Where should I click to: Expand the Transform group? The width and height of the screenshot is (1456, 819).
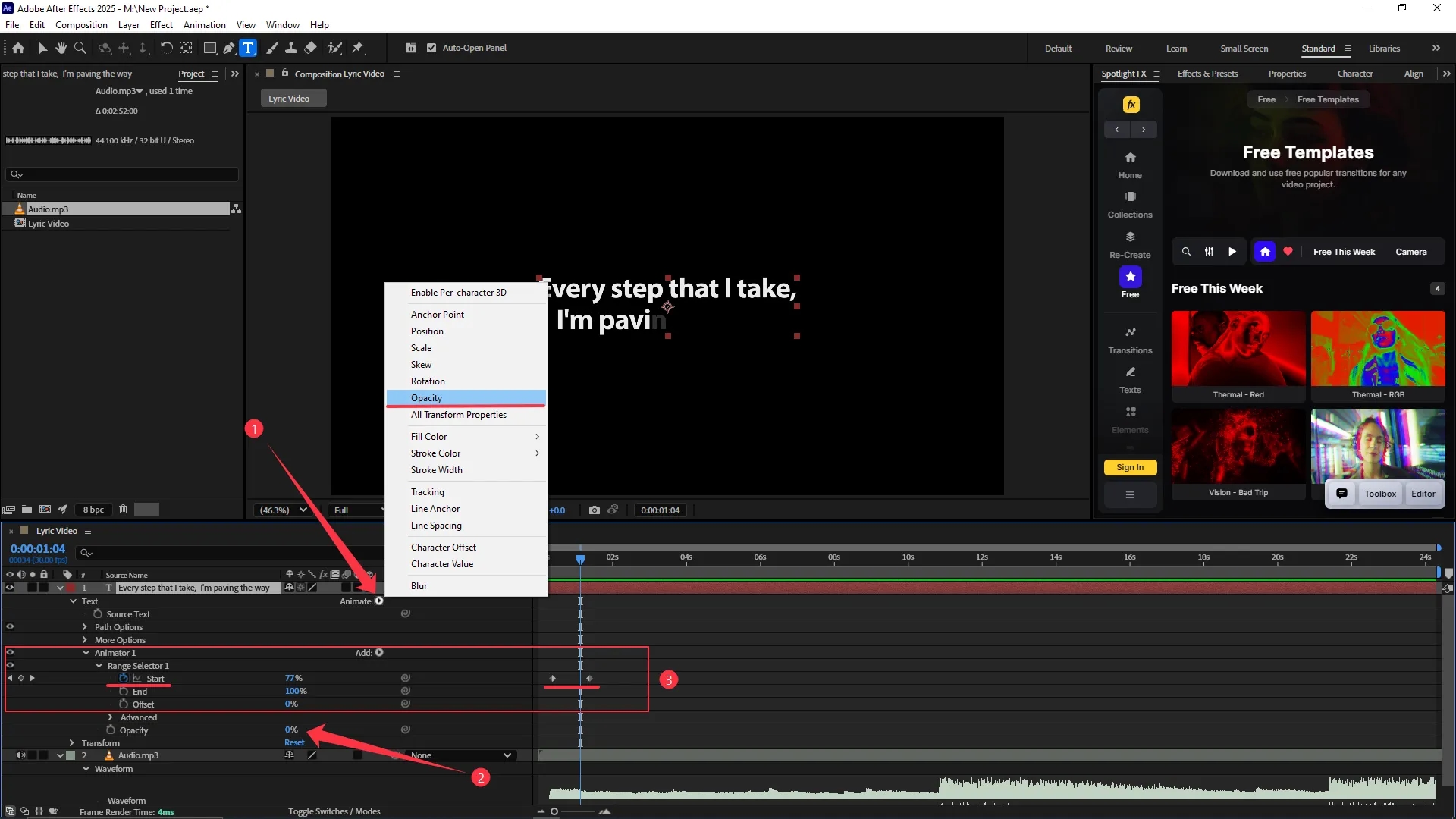[72, 743]
